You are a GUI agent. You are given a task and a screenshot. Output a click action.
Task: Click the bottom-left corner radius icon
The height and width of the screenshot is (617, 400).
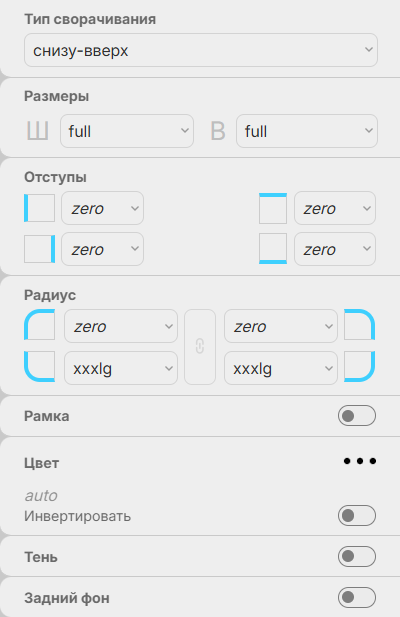tap(39, 366)
